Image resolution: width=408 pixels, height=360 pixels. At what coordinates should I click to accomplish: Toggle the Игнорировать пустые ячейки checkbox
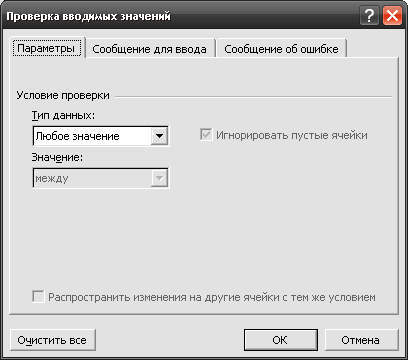206,135
